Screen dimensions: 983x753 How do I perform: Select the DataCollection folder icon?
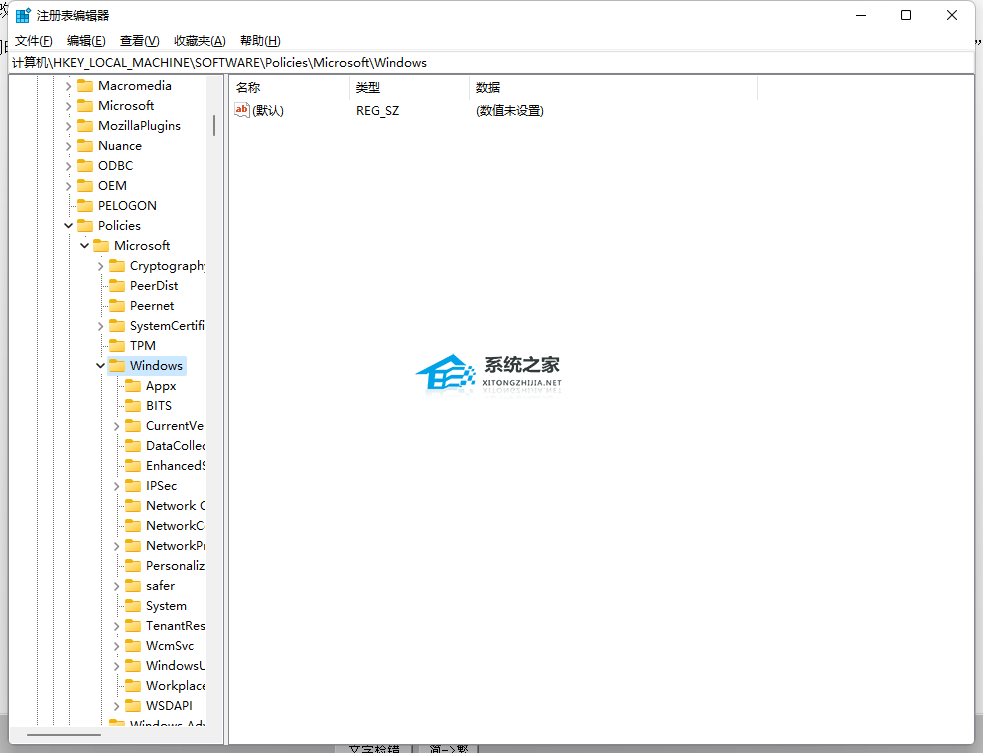pyautogui.click(x=133, y=446)
